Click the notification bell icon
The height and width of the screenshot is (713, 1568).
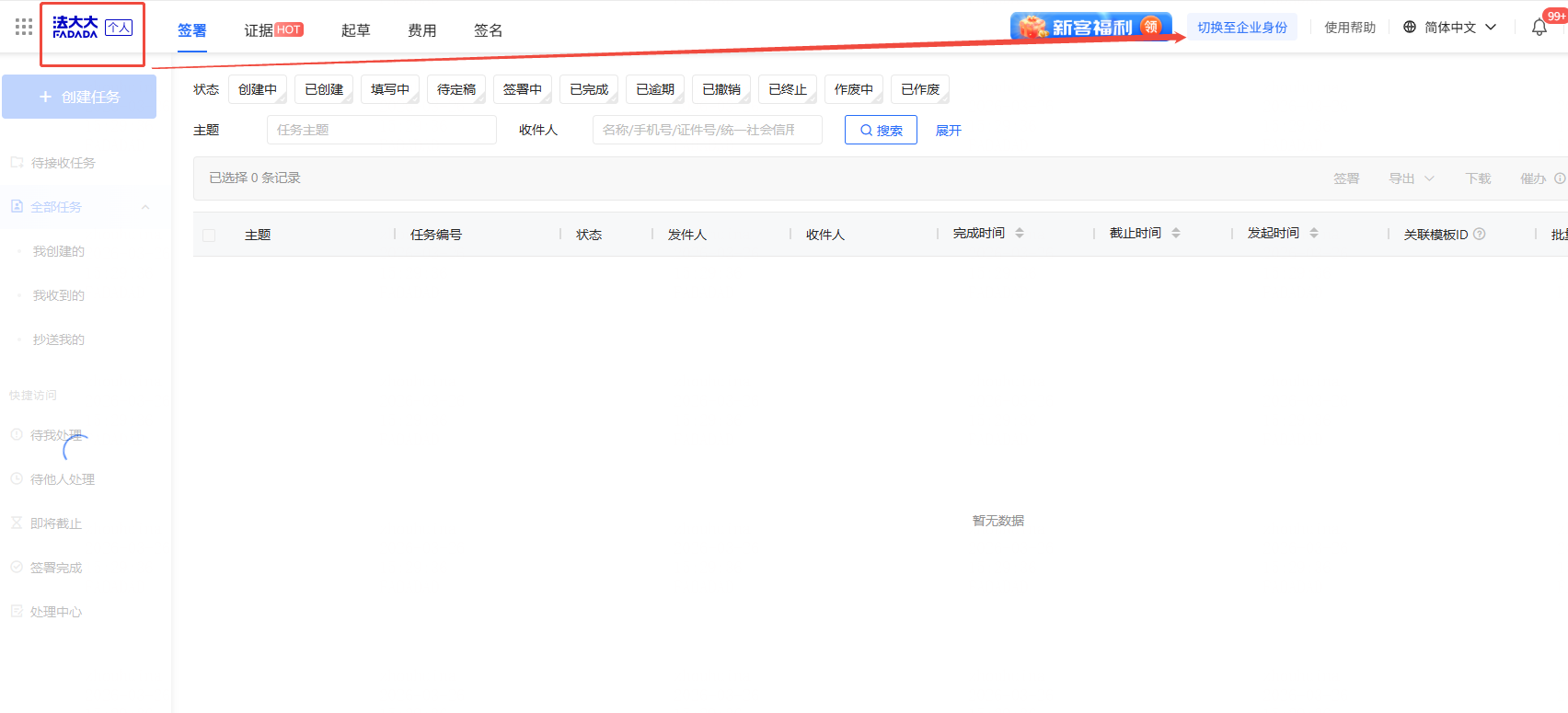[x=1539, y=28]
